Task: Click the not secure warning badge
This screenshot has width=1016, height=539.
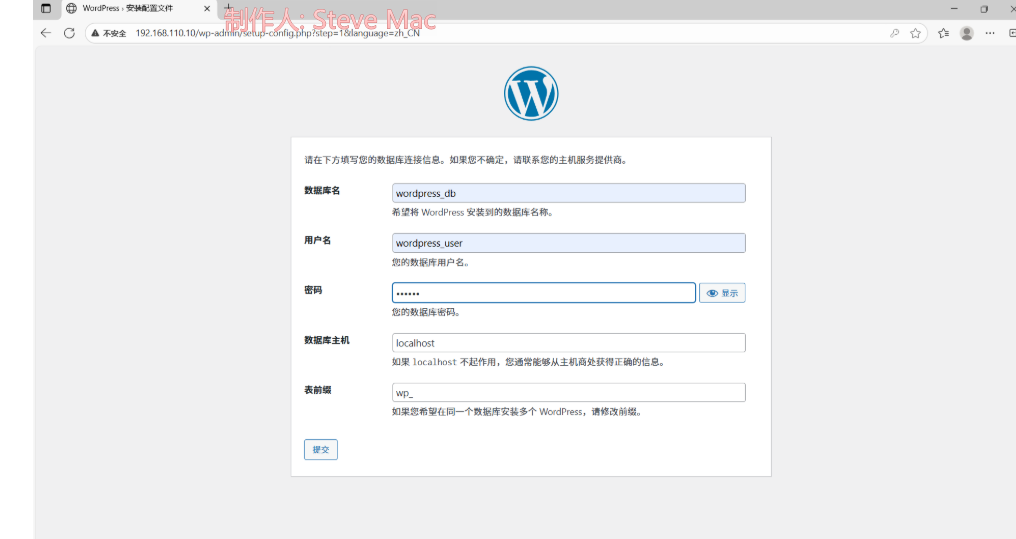Action: [x=109, y=33]
